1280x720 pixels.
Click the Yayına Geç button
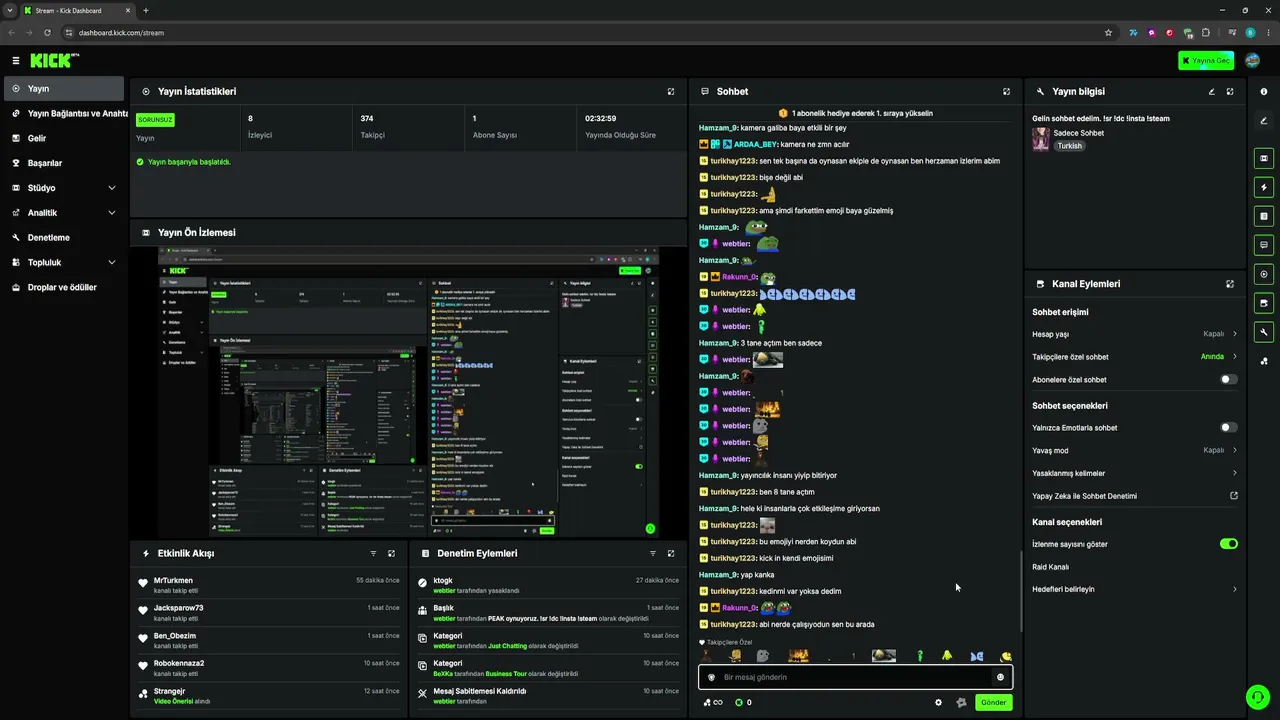coord(1206,61)
